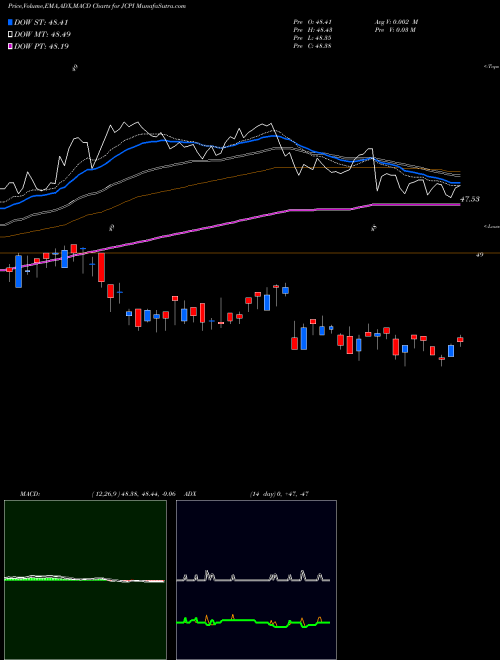The width and height of the screenshot is (500, 660).
Task: Select the 'DOW ST: 48.41' legend label
Action: (41, 22)
